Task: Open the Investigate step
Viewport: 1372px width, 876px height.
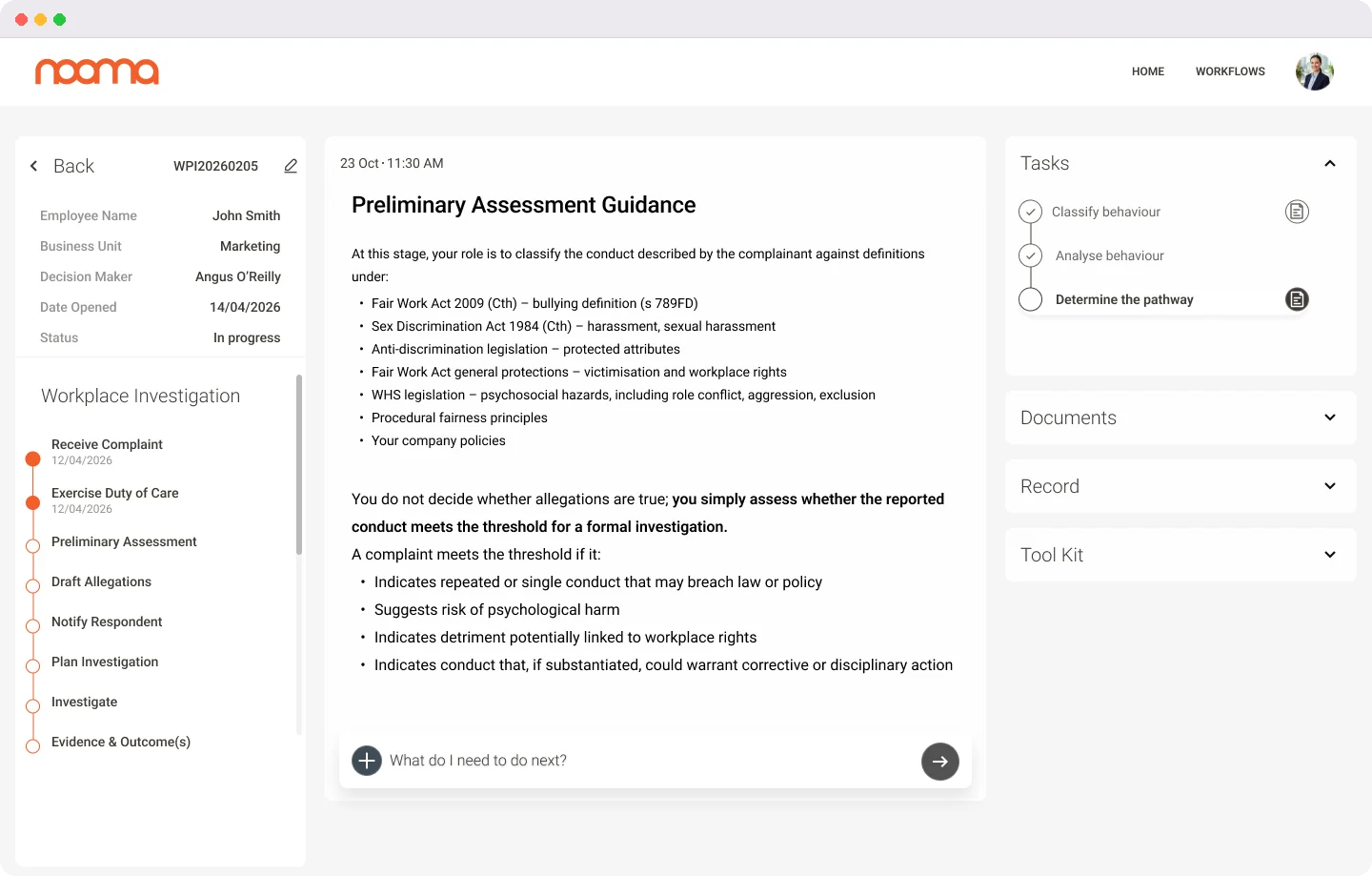Action: point(84,702)
